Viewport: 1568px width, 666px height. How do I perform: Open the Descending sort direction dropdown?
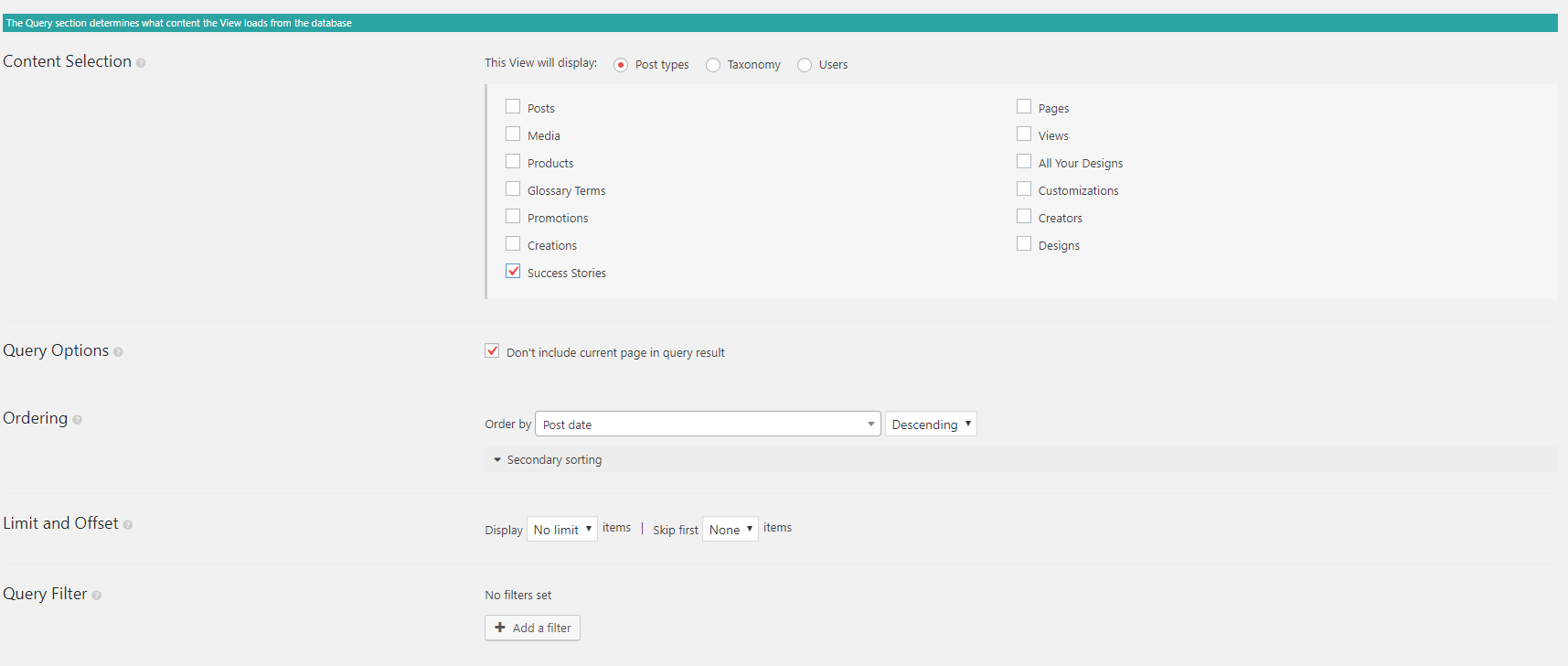pyautogui.click(x=931, y=424)
